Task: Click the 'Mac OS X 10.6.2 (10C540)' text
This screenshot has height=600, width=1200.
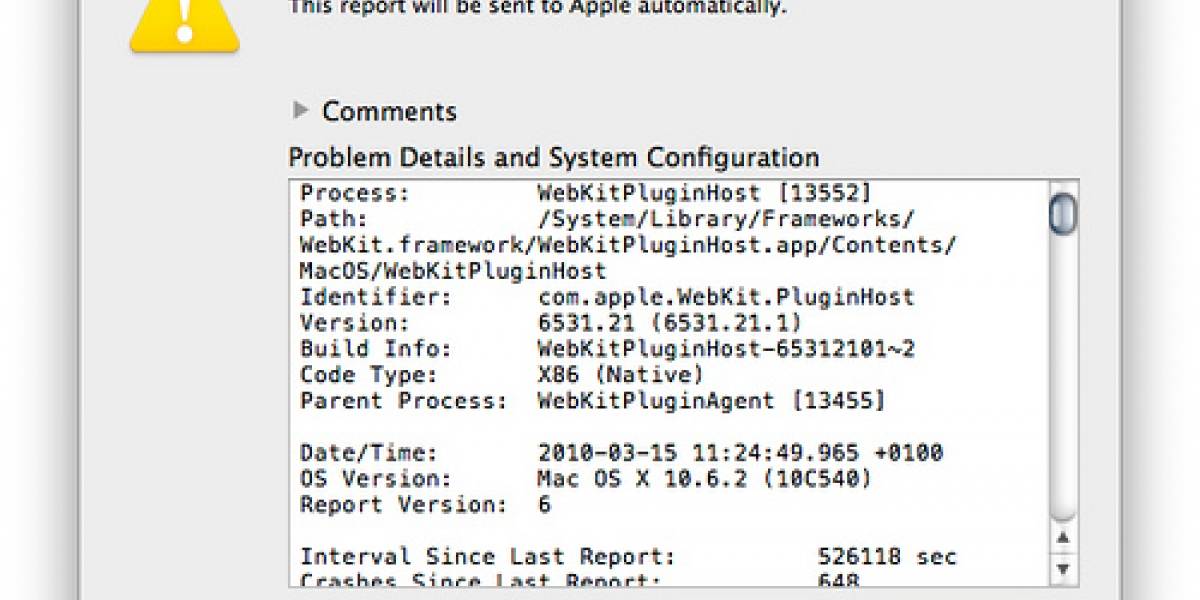Action: (704, 479)
